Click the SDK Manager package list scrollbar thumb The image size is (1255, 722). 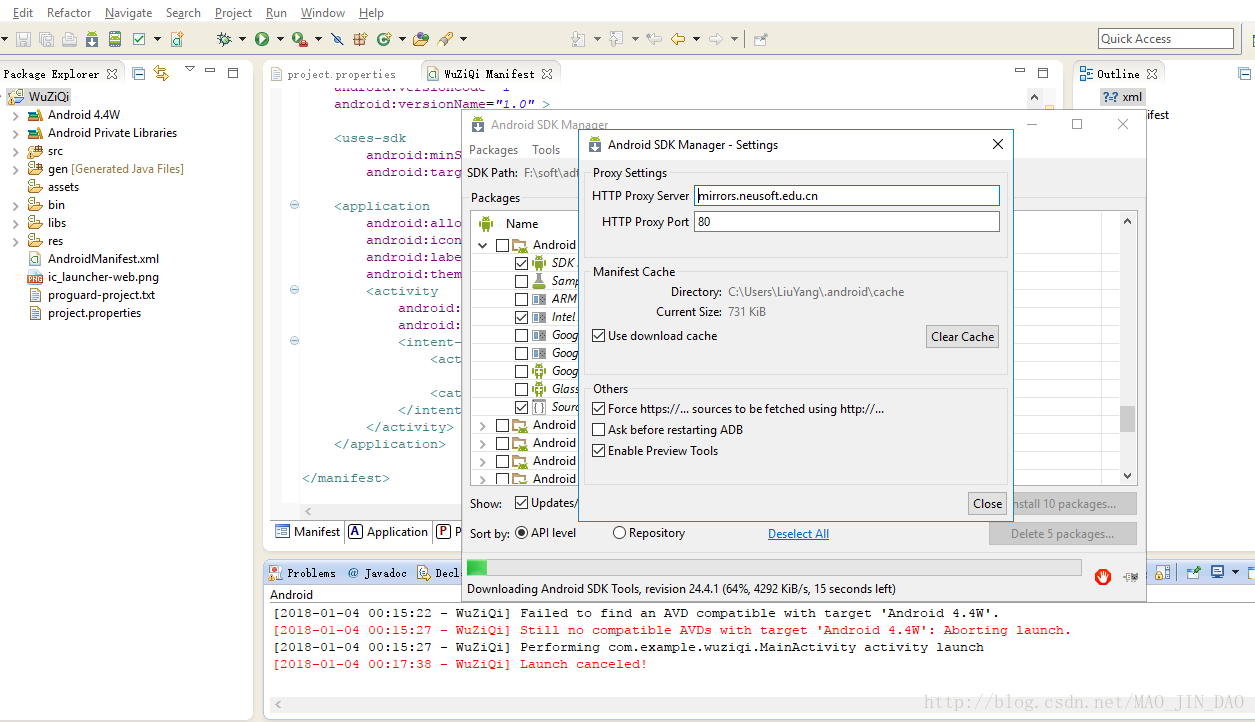pos(1127,418)
